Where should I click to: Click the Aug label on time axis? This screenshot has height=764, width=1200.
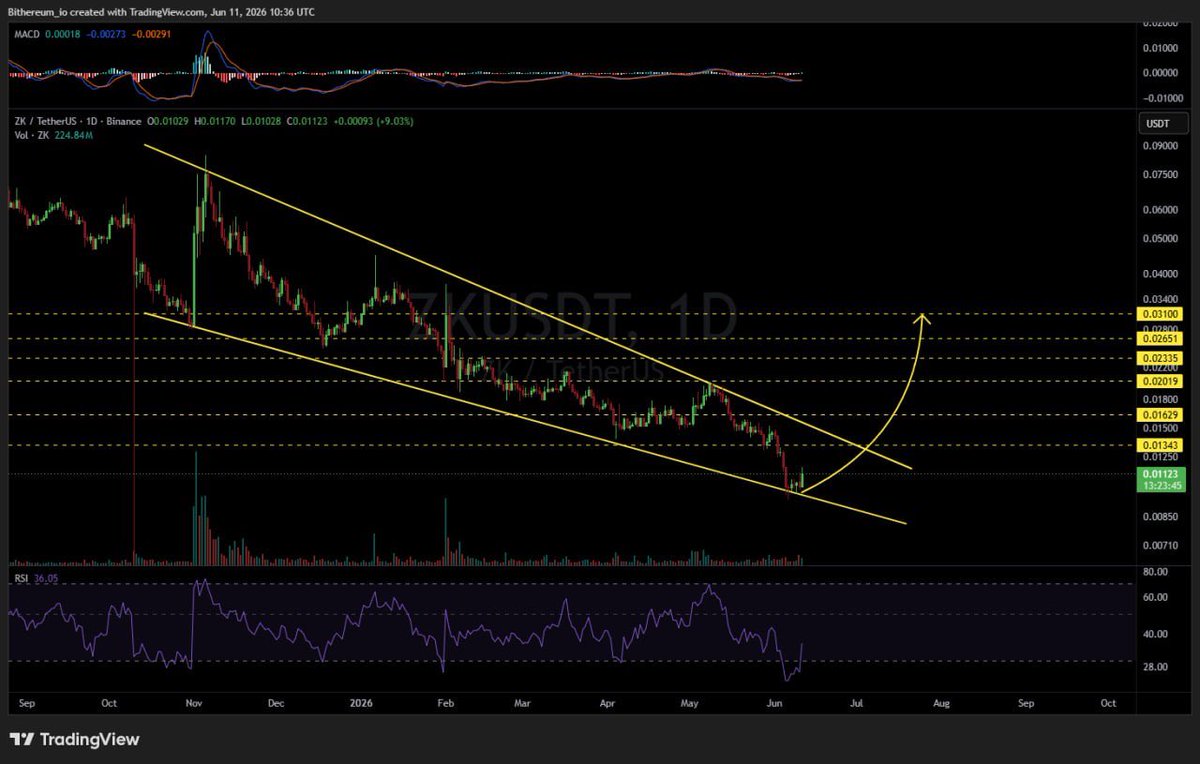[943, 704]
